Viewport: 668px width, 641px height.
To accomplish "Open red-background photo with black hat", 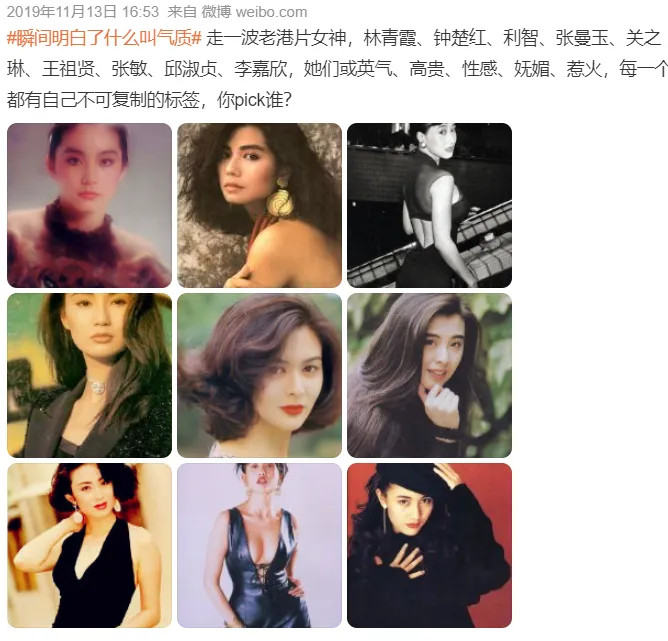I will tap(429, 545).
